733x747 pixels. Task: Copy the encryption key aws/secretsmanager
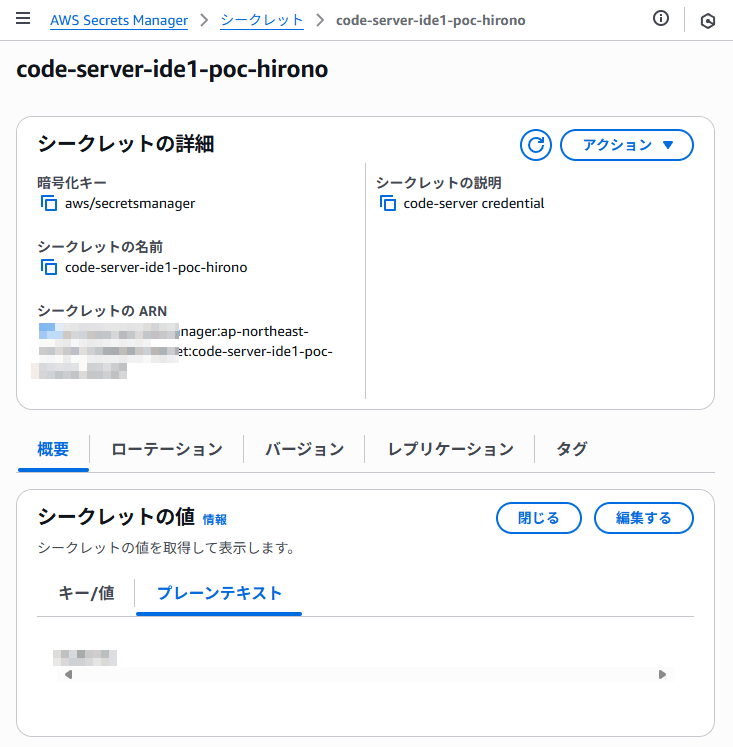tap(49, 203)
